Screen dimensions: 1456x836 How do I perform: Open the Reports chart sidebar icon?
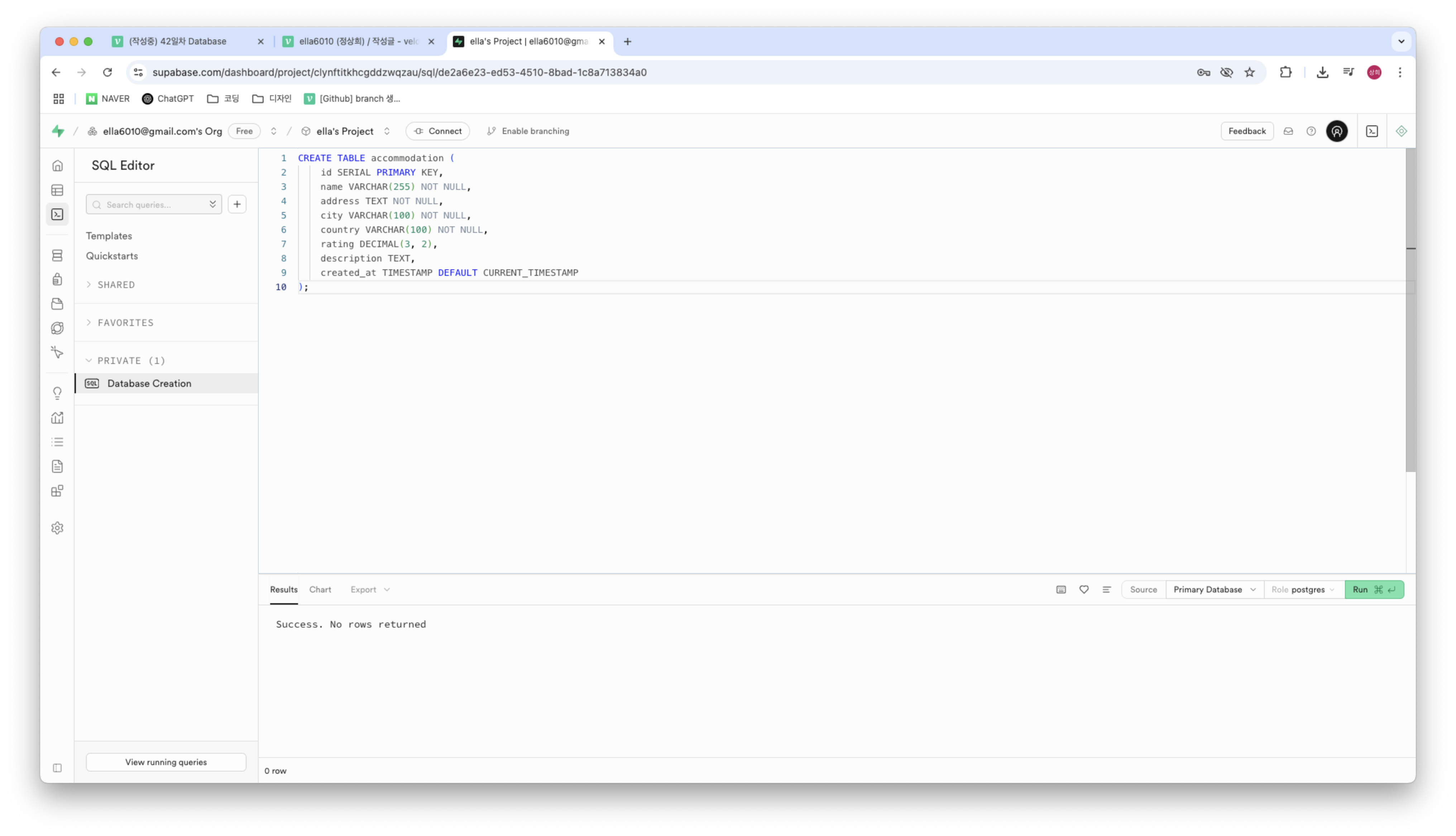click(x=57, y=417)
